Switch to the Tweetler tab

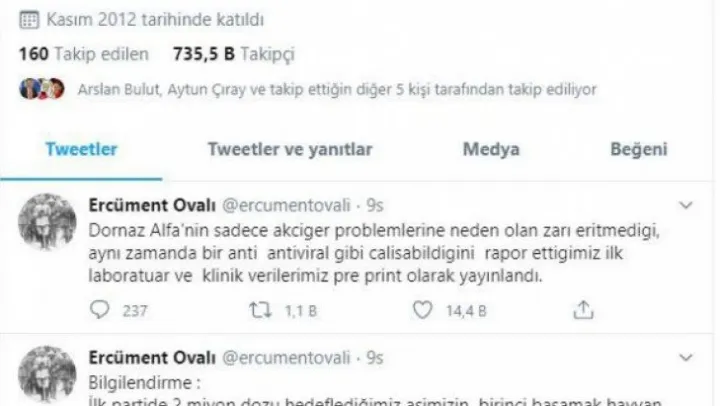click(x=81, y=149)
